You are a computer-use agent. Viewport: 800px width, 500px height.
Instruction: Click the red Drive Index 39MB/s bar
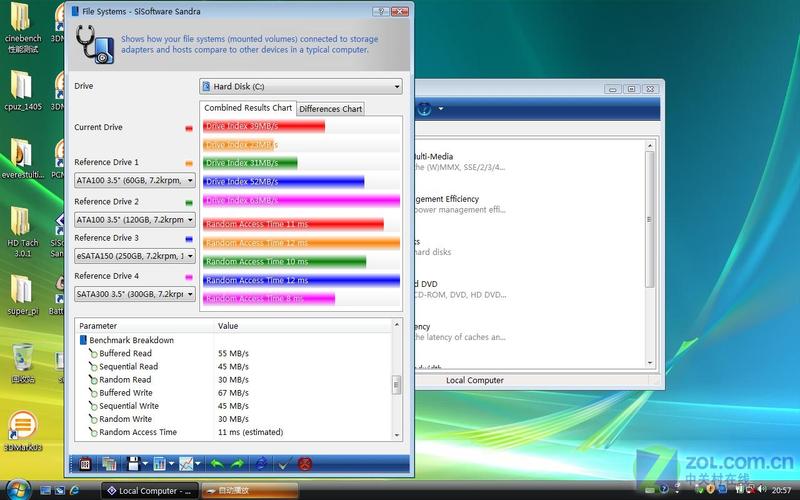click(x=264, y=126)
